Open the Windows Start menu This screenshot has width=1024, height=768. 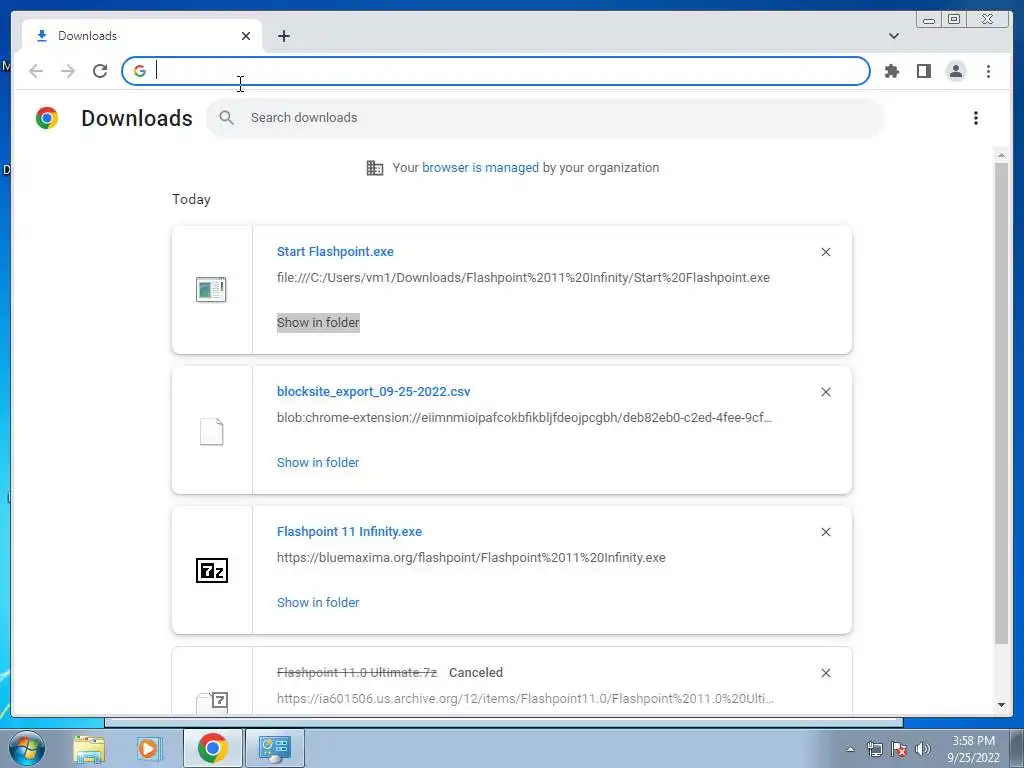pyautogui.click(x=26, y=748)
